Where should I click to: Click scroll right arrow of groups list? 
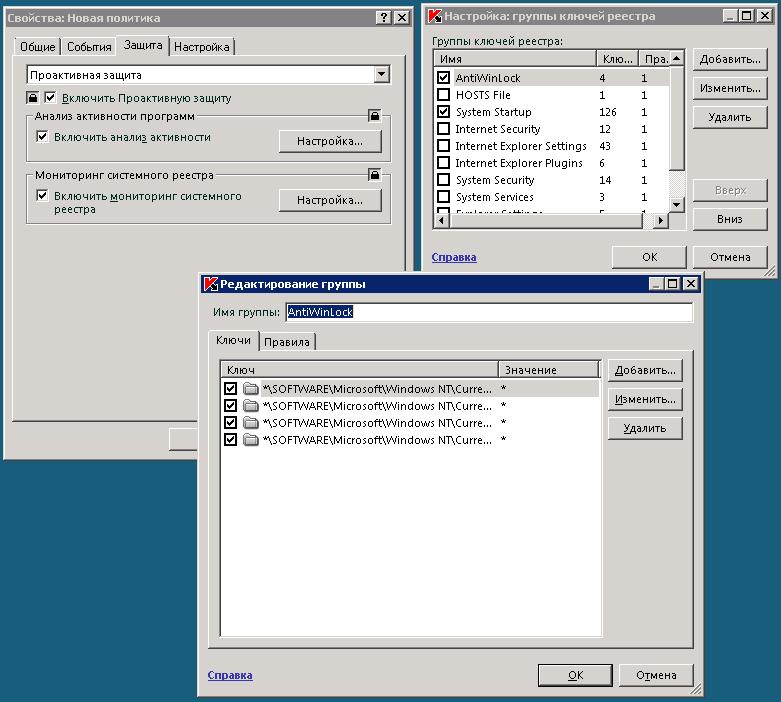[660, 220]
